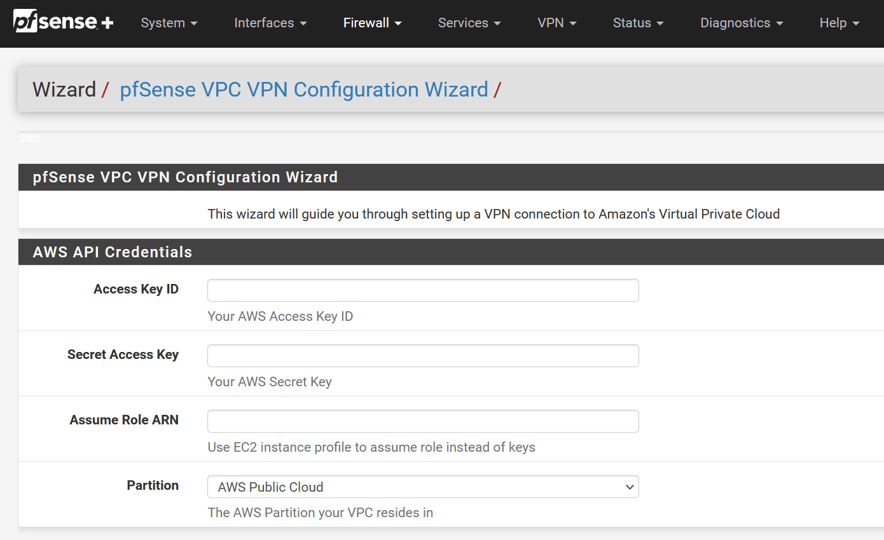Click the AWS API Credentials section header
This screenshot has width=884, height=540.
(112, 252)
